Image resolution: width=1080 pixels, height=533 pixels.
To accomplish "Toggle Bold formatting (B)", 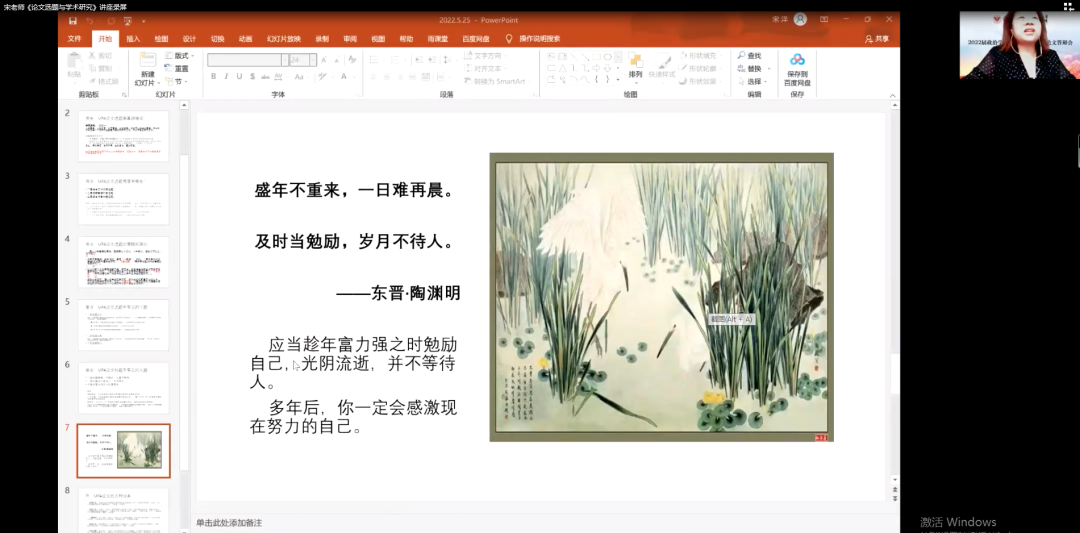I will (214, 76).
